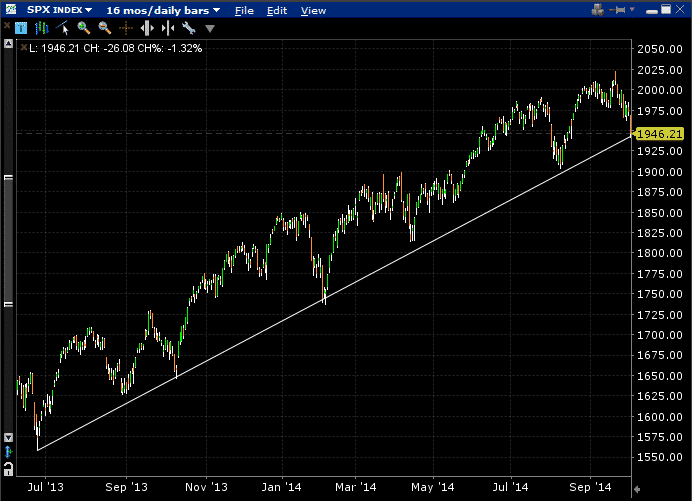Viewport: 692px width, 501px height.
Task: Select the trendline drawing tool
Action: pyautogui.click(x=63, y=28)
